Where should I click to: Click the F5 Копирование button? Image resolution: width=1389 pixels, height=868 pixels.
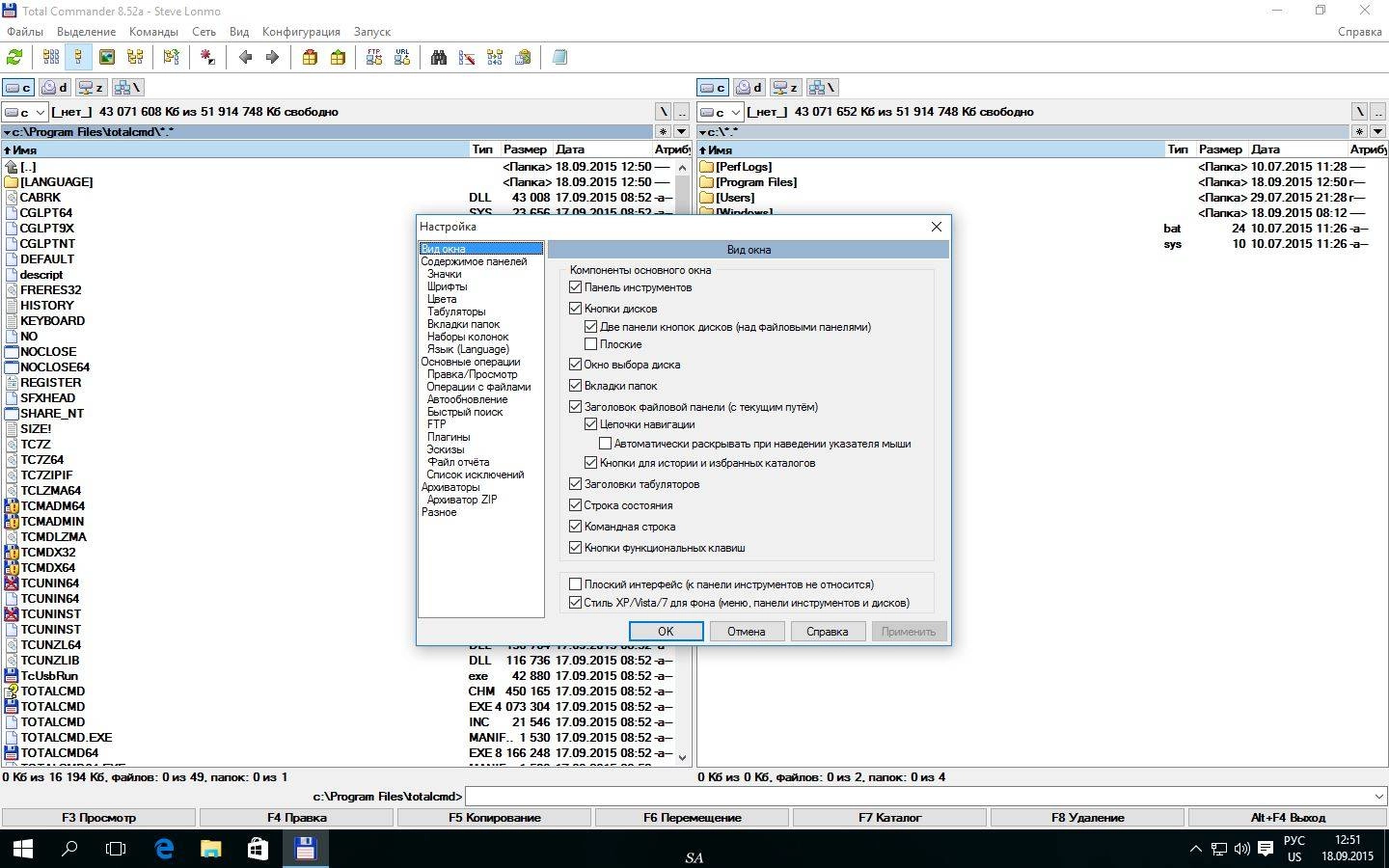pos(495,818)
